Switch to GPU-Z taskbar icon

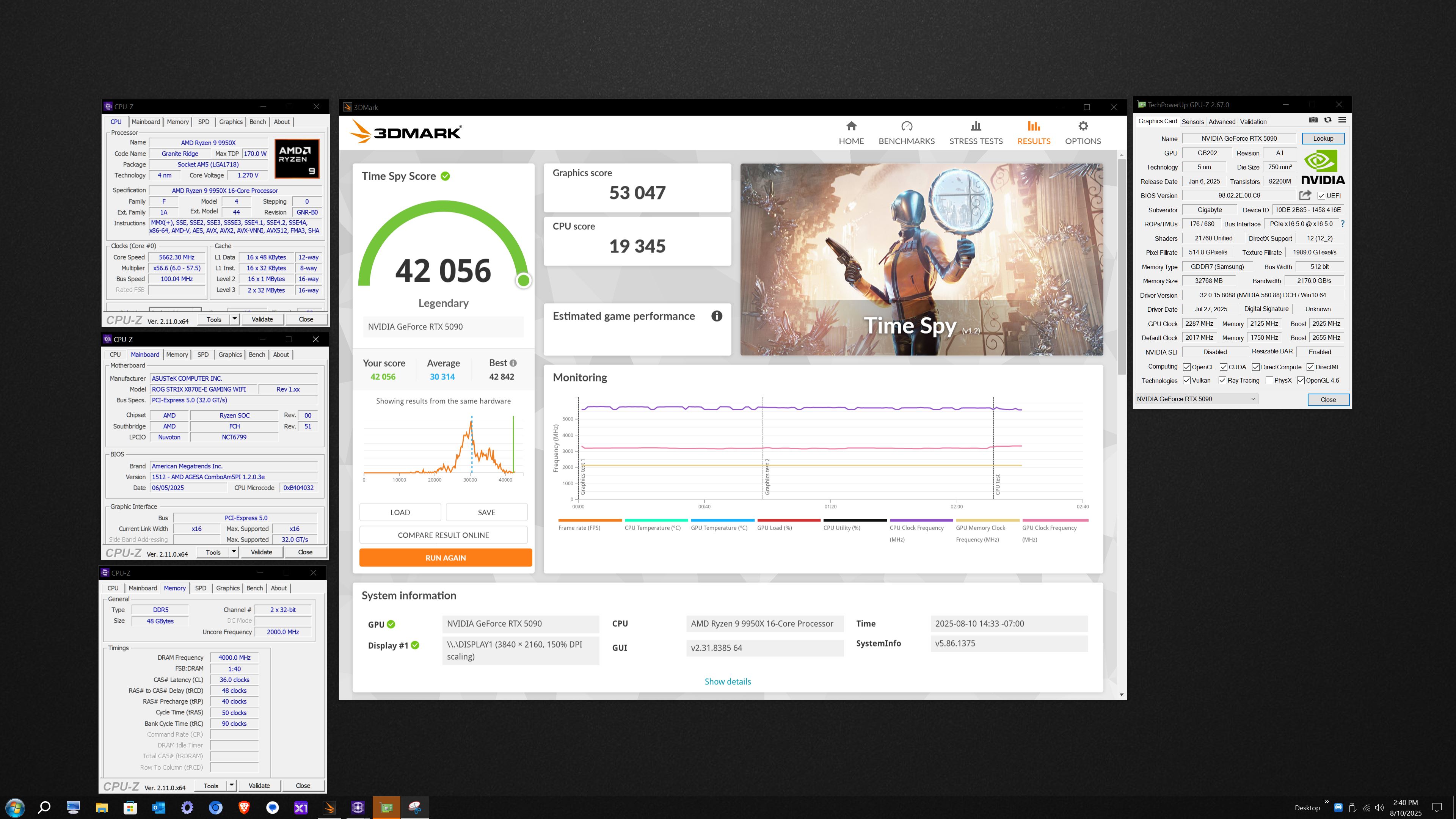pos(387,808)
